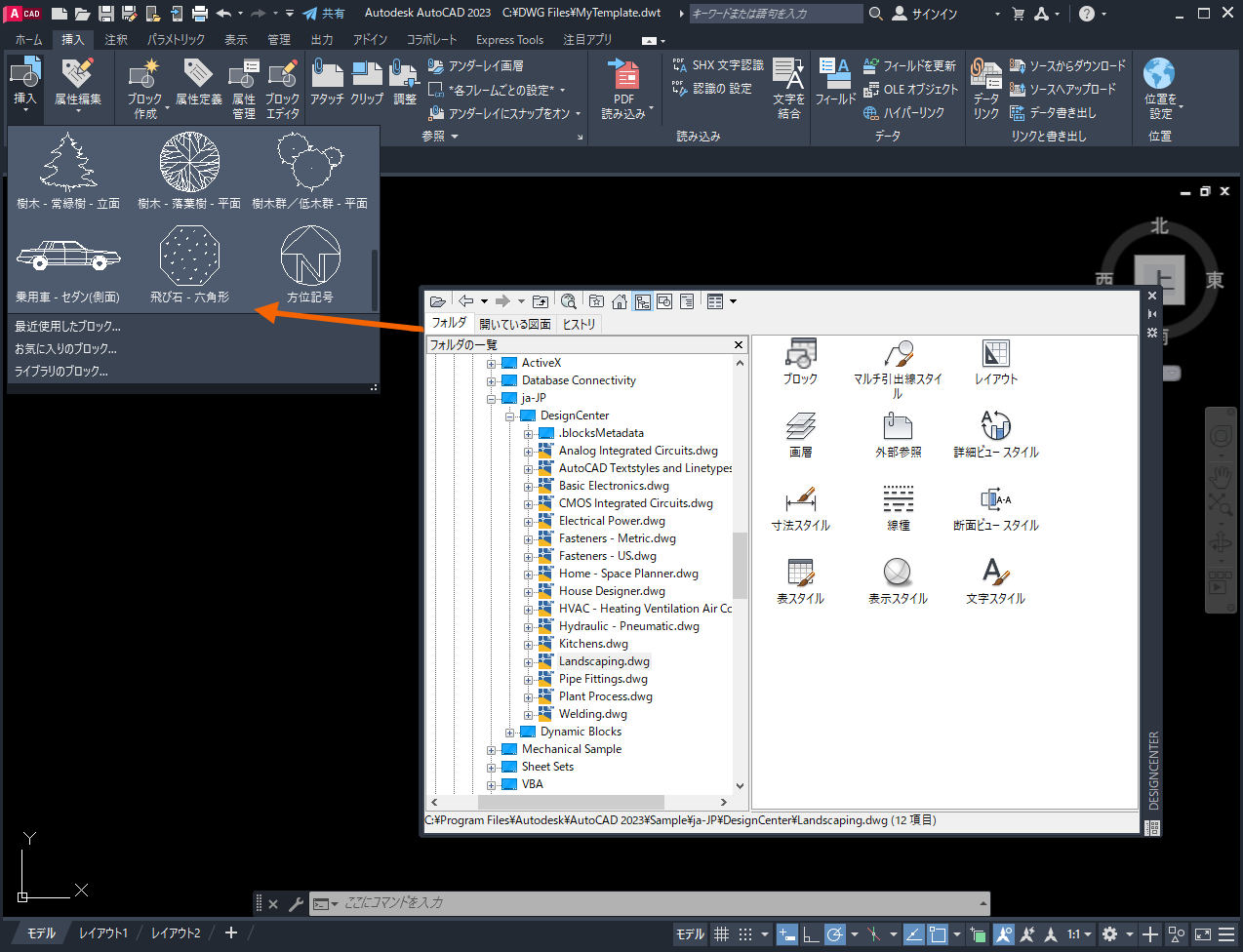Screen dimensions: 1243x952
Task: Switch to the 開いている図面 tab in DesignCenter
Action: click(x=514, y=324)
